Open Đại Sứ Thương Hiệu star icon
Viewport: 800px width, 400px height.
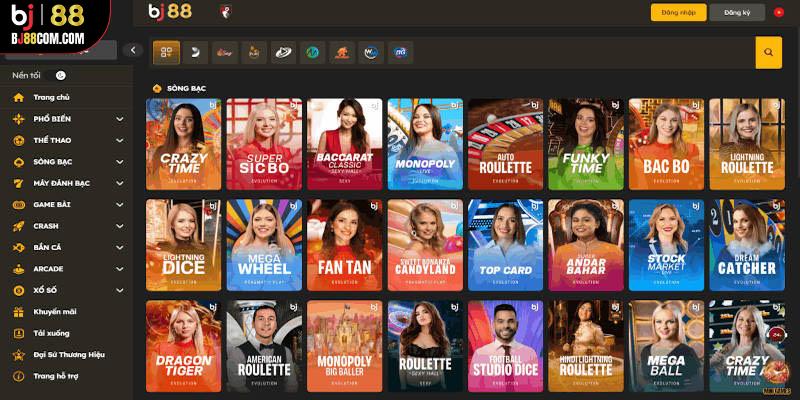pos(19,355)
